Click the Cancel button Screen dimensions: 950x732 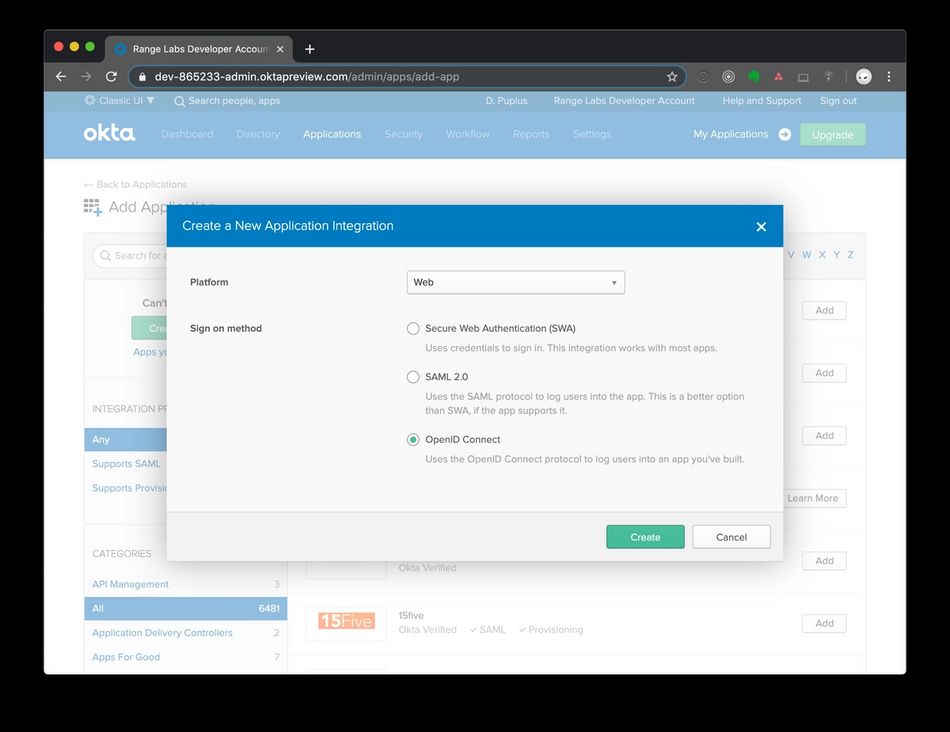(731, 537)
